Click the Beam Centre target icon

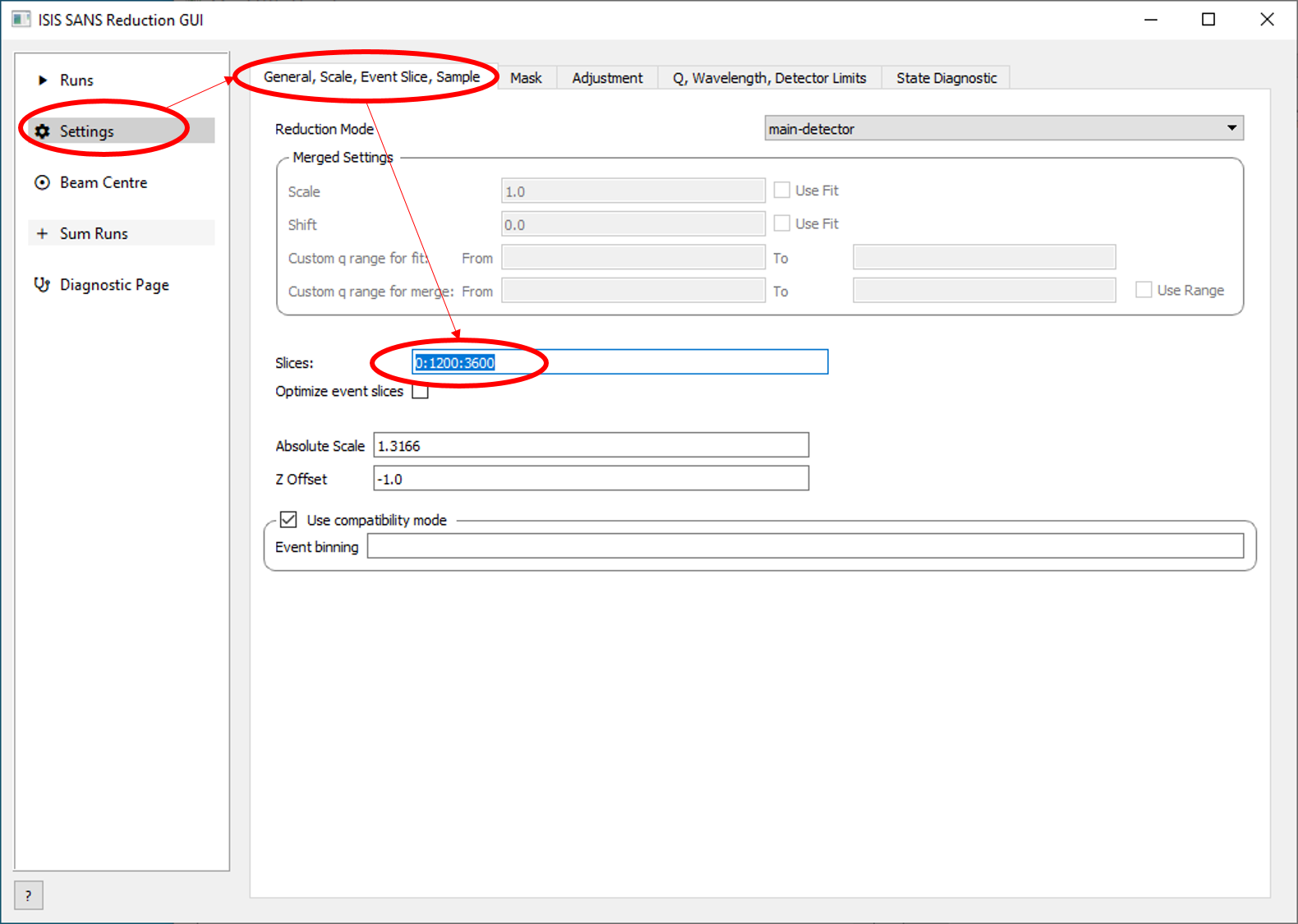click(42, 182)
